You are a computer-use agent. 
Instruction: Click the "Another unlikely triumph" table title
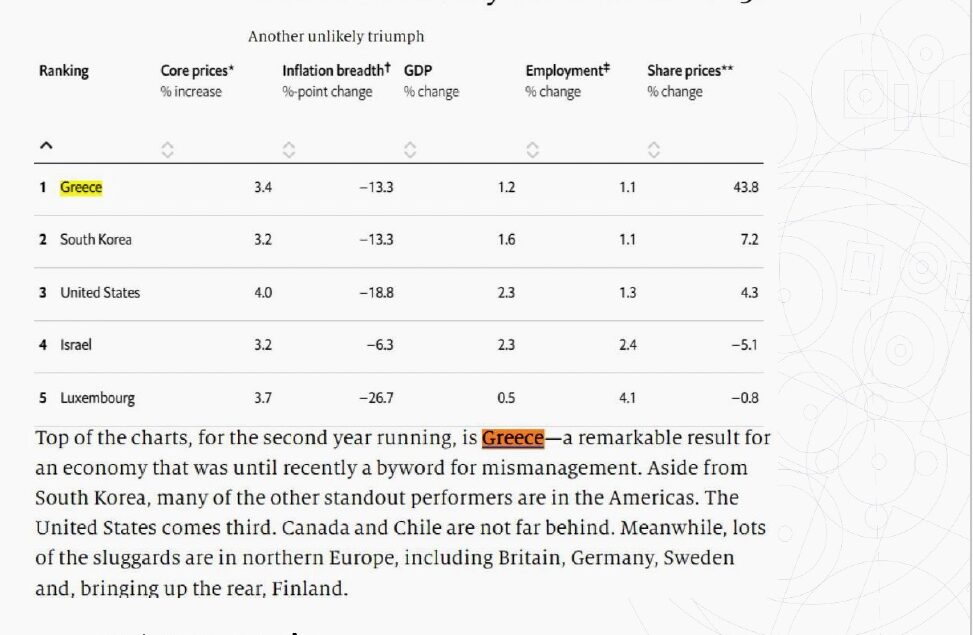pos(336,37)
